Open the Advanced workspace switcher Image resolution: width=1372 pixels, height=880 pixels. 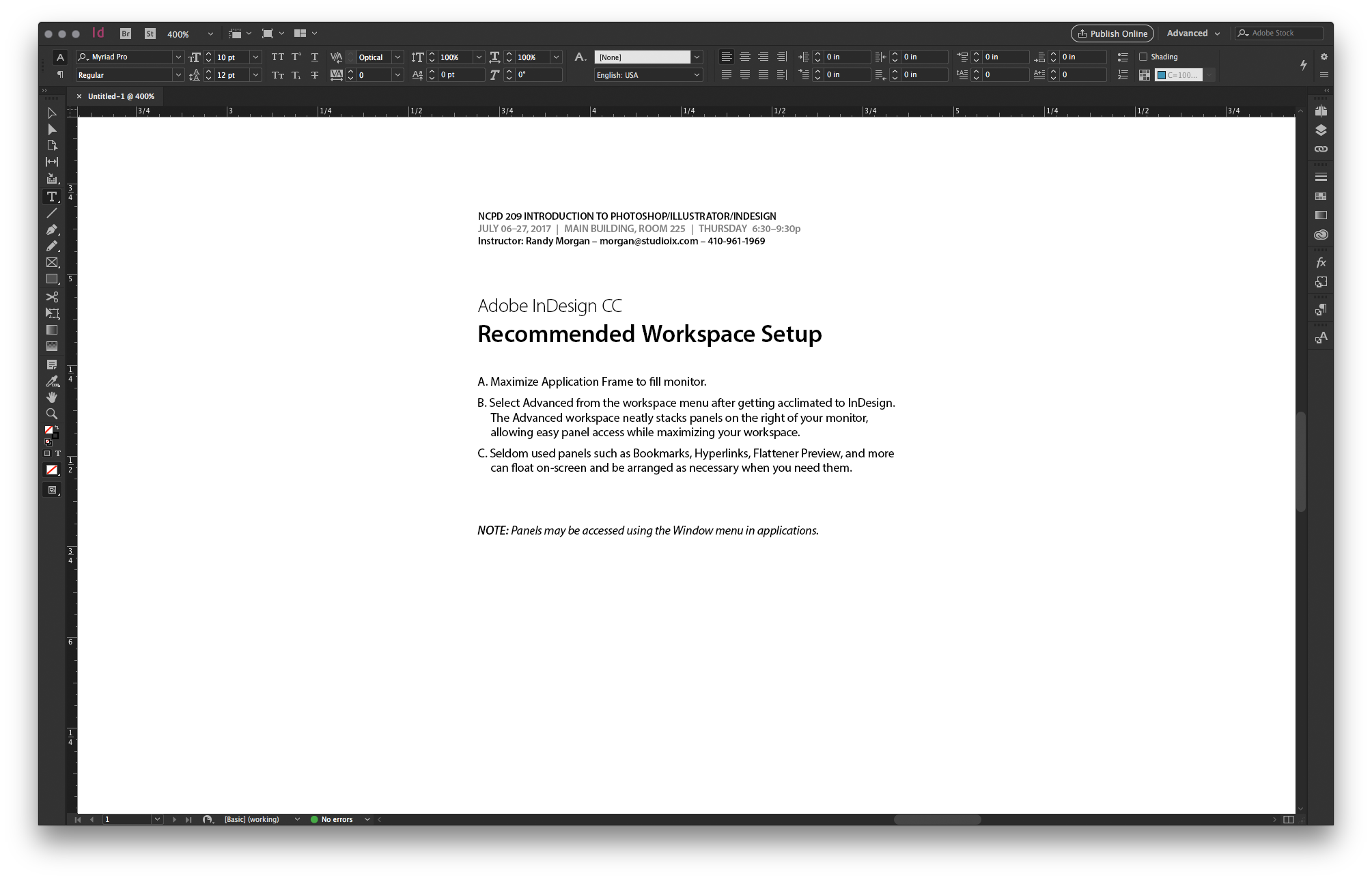[1193, 33]
